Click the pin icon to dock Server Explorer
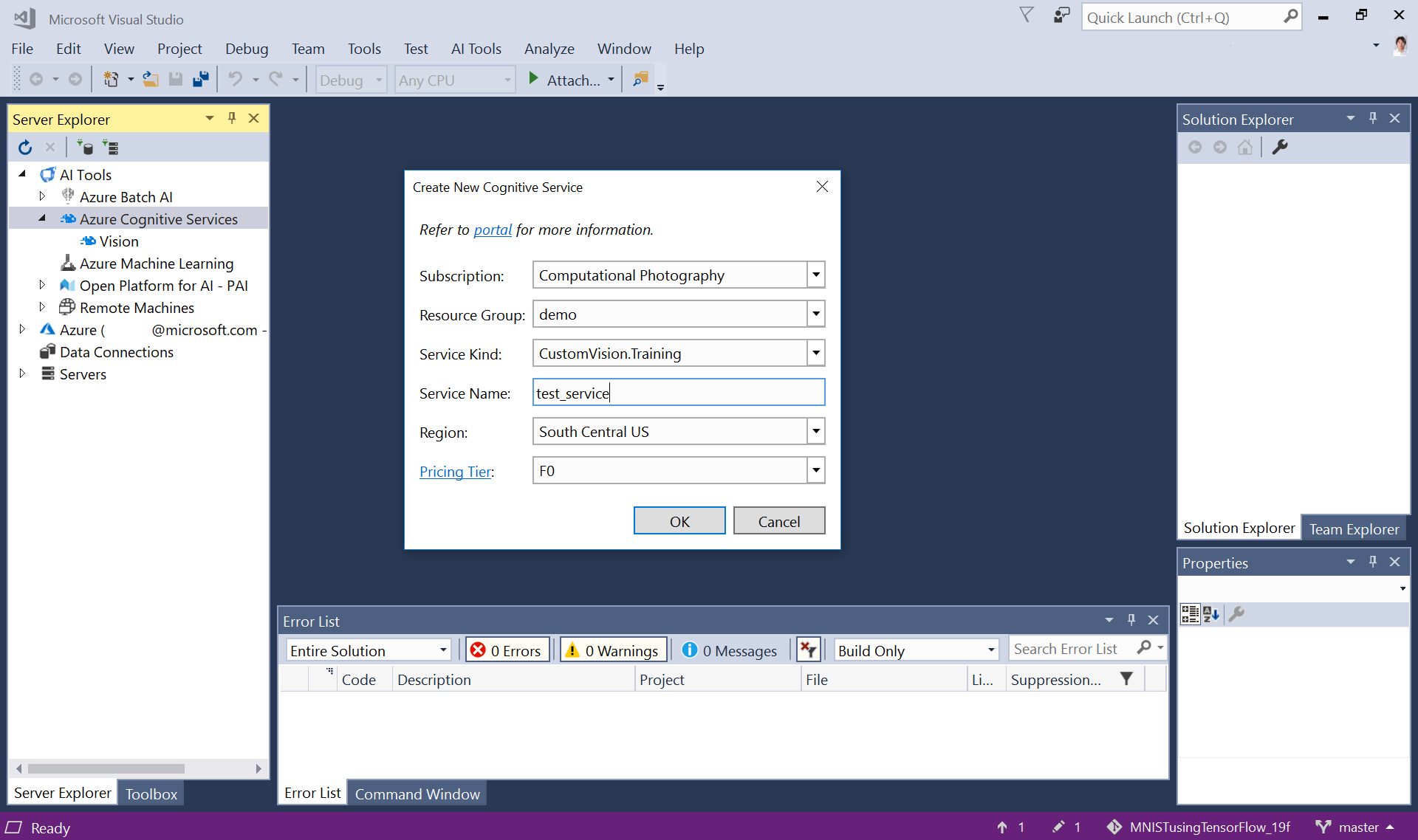1418x840 pixels. tap(232, 118)
